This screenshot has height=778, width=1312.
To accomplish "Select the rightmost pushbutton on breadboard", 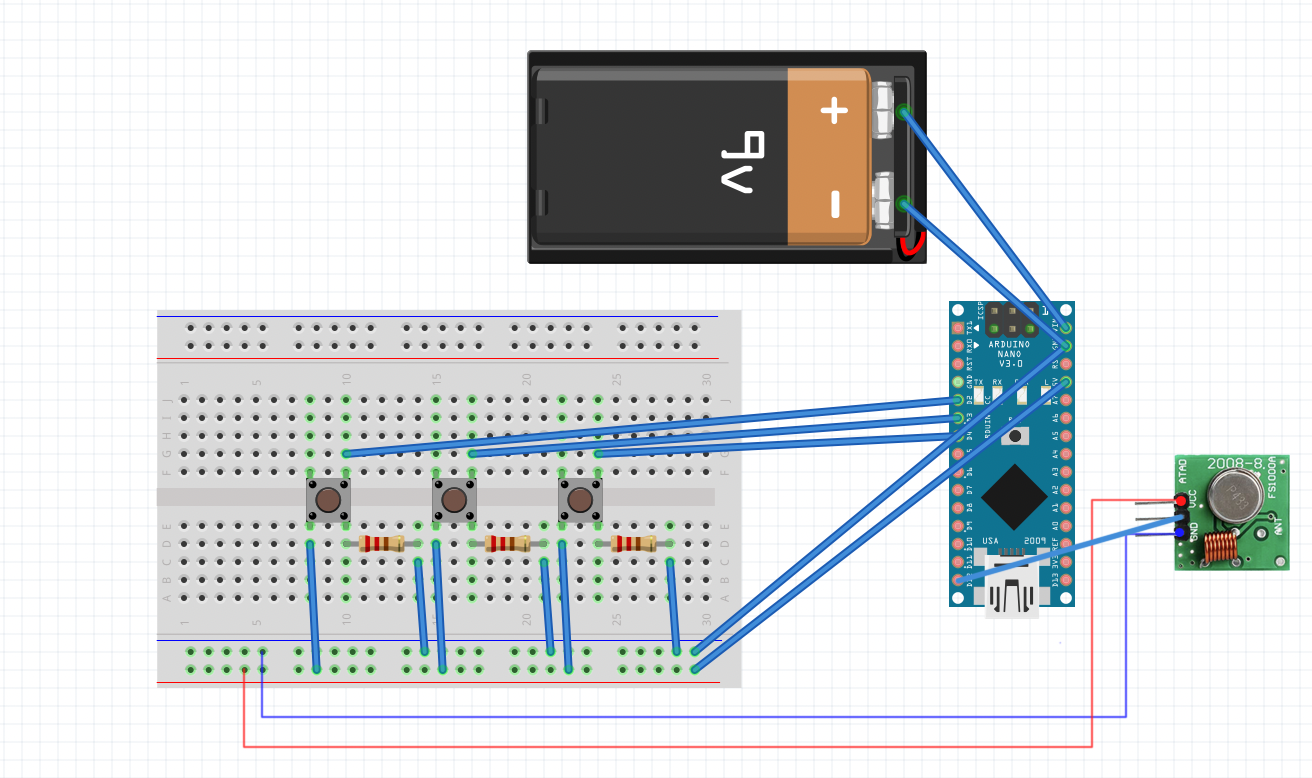I will click(x=580, y=500).
